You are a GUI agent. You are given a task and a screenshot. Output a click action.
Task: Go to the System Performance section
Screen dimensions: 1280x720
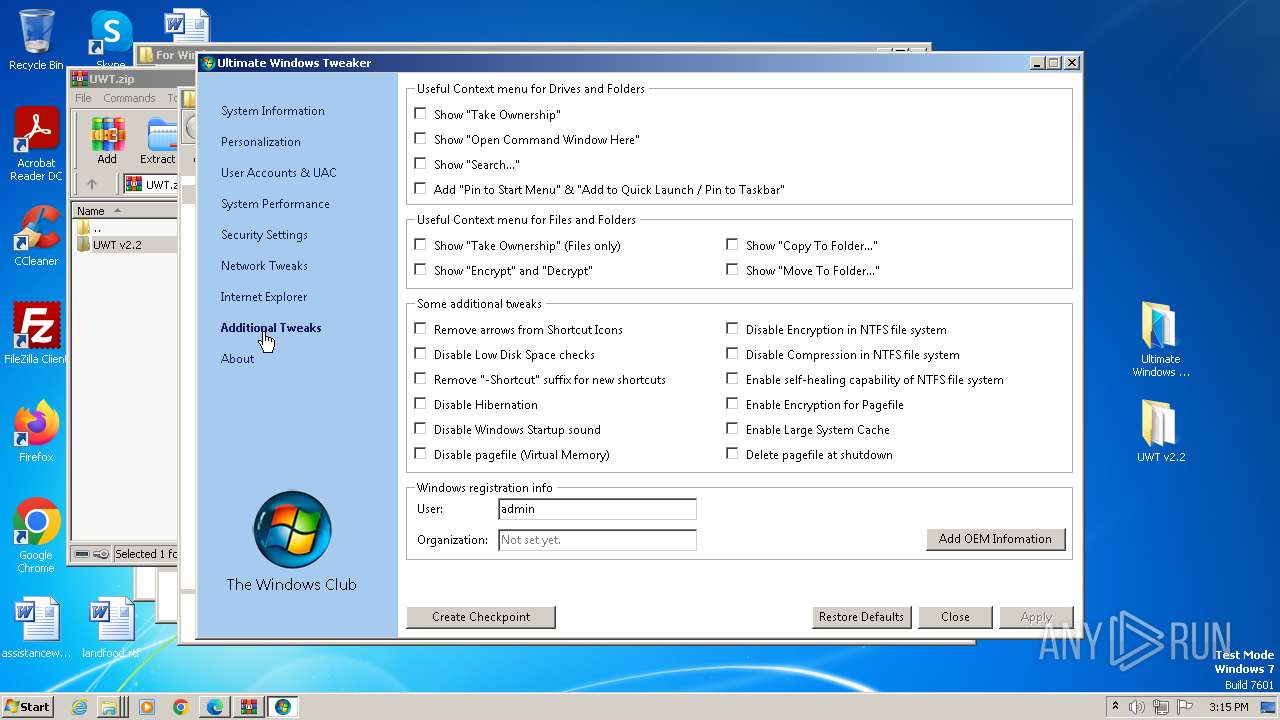pyautogui.click(x=275, y=204)
